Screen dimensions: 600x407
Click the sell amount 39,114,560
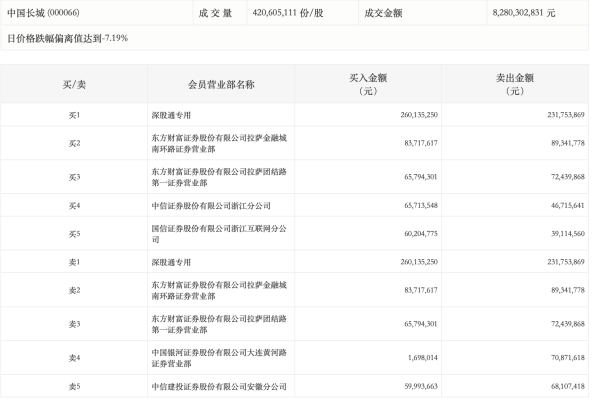(568, 233)
